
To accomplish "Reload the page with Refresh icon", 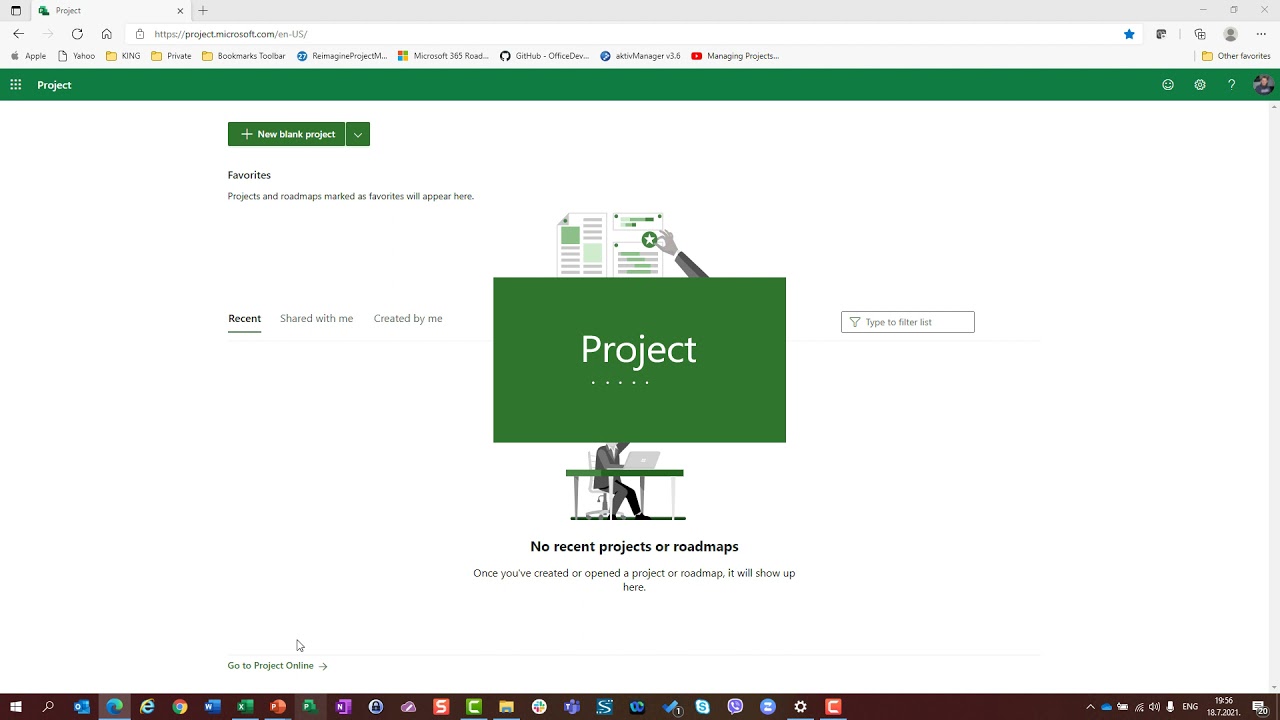I will click(x=77, y=34).
